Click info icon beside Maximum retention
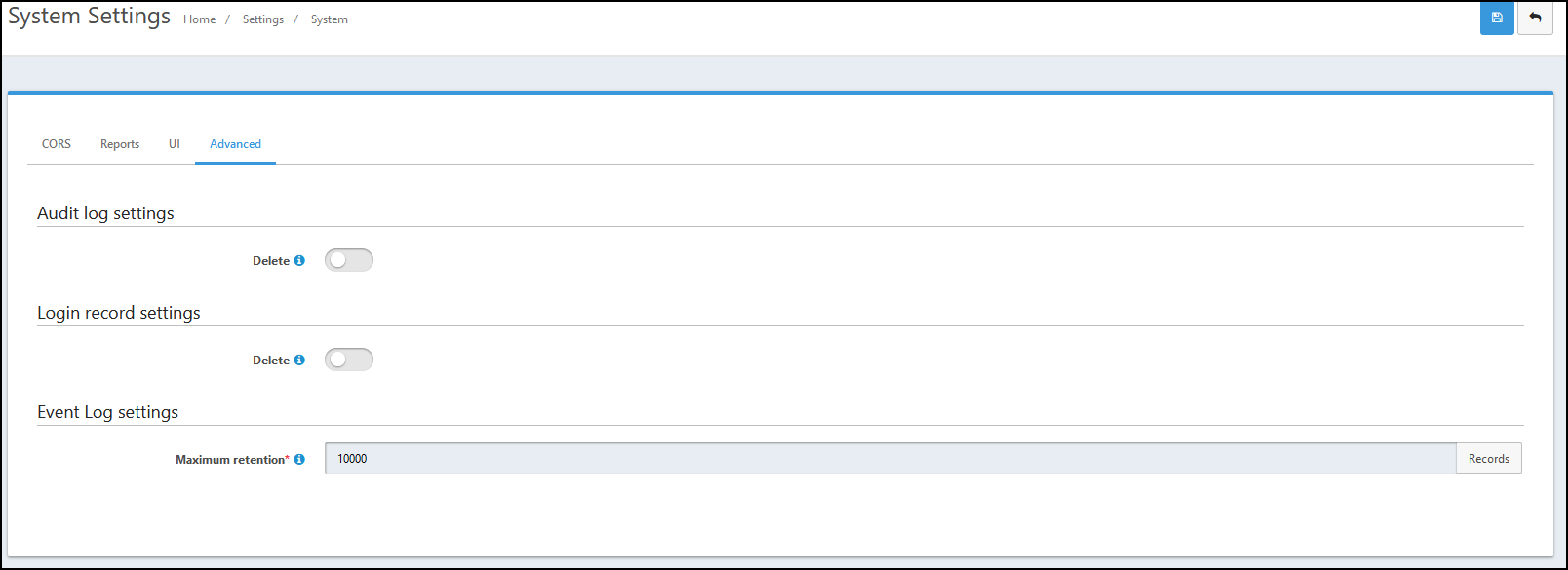Viewport: 1568px width, 570px height. (x=299, y=459)
